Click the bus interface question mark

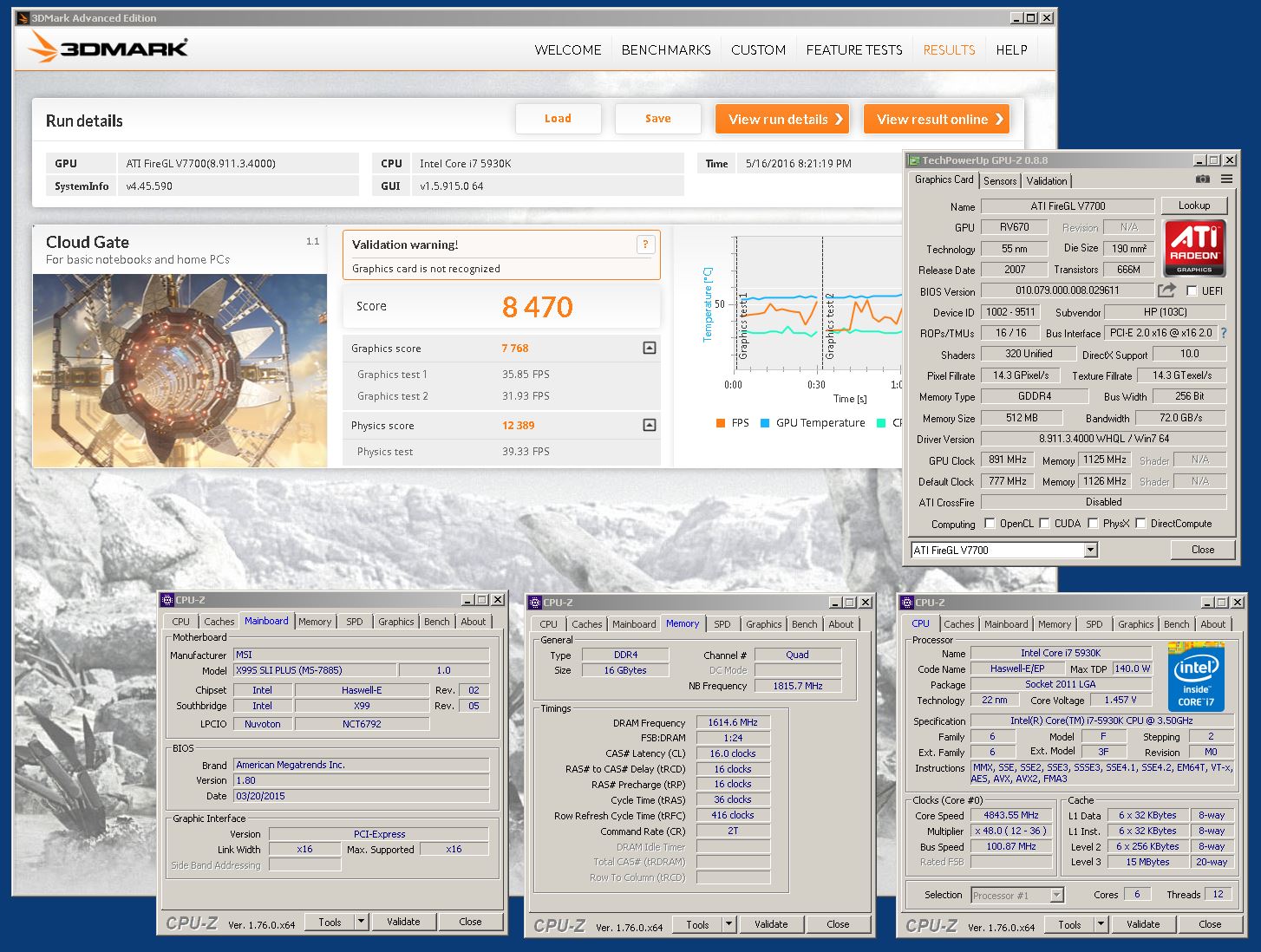(1224, 333)
